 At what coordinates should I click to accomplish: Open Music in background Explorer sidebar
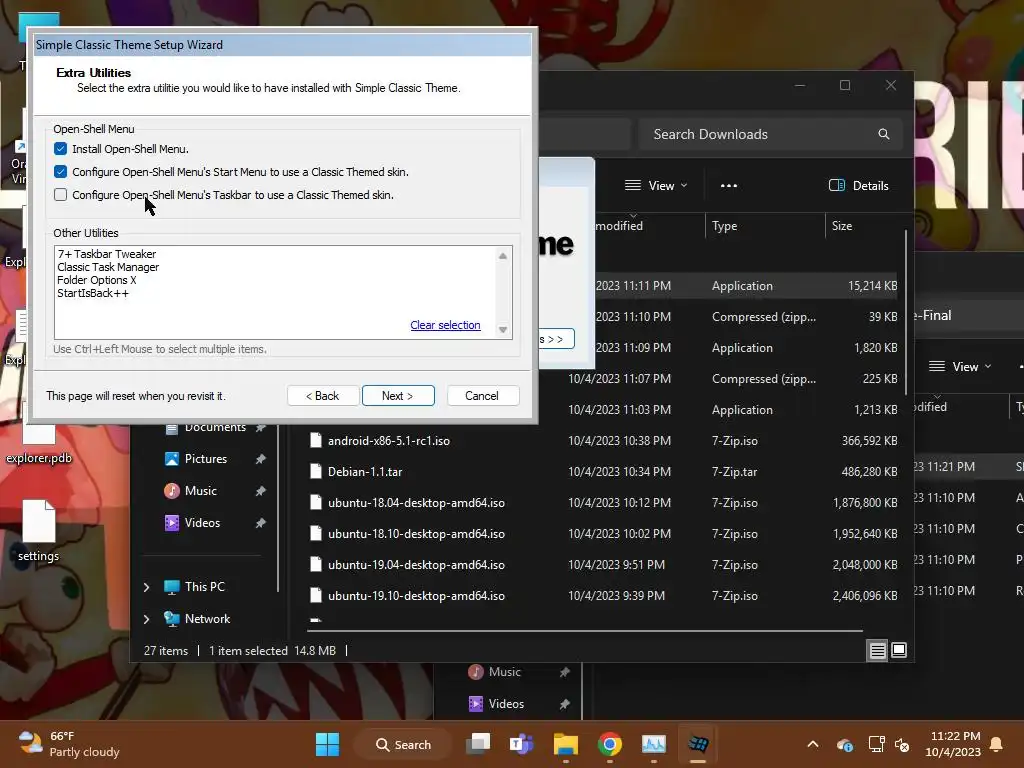coord(504,672)
